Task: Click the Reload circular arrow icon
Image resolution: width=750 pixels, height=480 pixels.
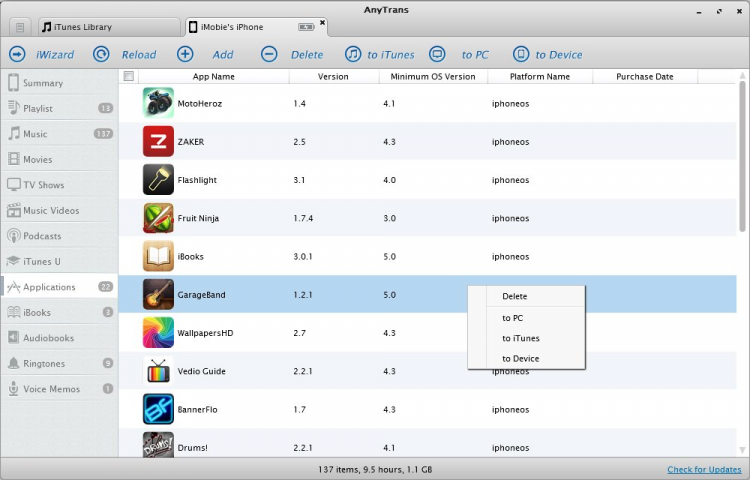Action: (x=101, y=54)
